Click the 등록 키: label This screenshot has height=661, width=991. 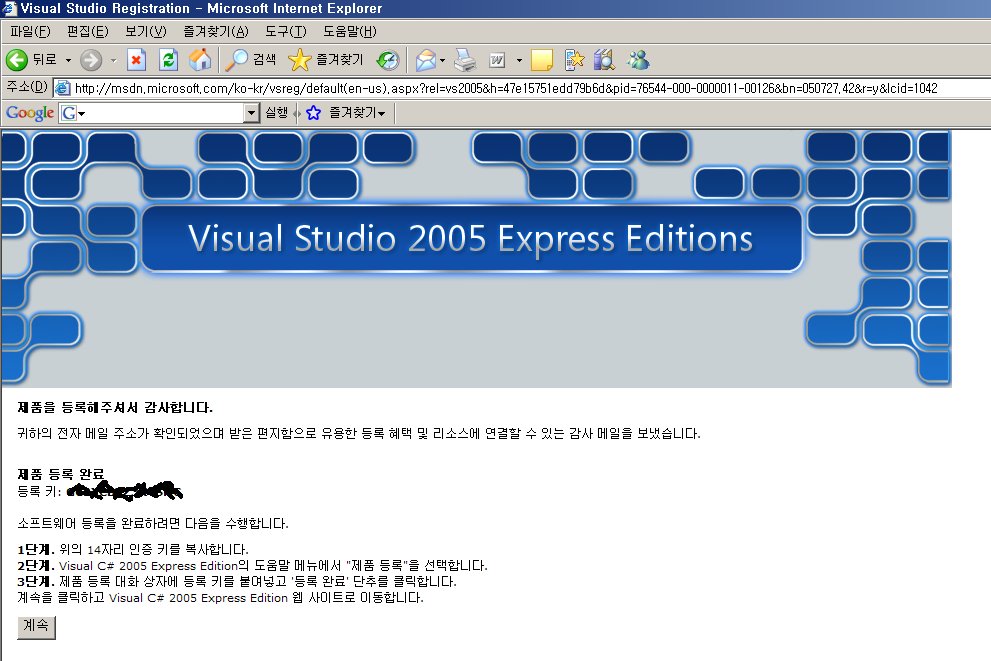point(39,491)
